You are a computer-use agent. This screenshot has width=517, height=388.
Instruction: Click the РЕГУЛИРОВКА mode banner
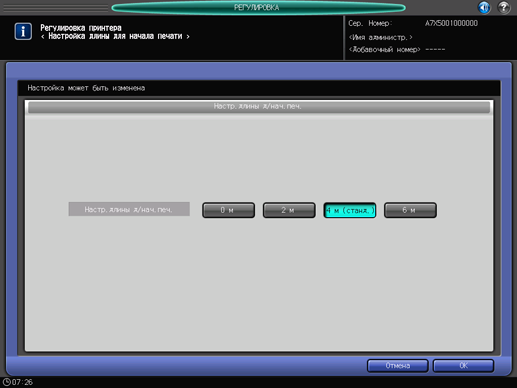(x=258, y=7)
